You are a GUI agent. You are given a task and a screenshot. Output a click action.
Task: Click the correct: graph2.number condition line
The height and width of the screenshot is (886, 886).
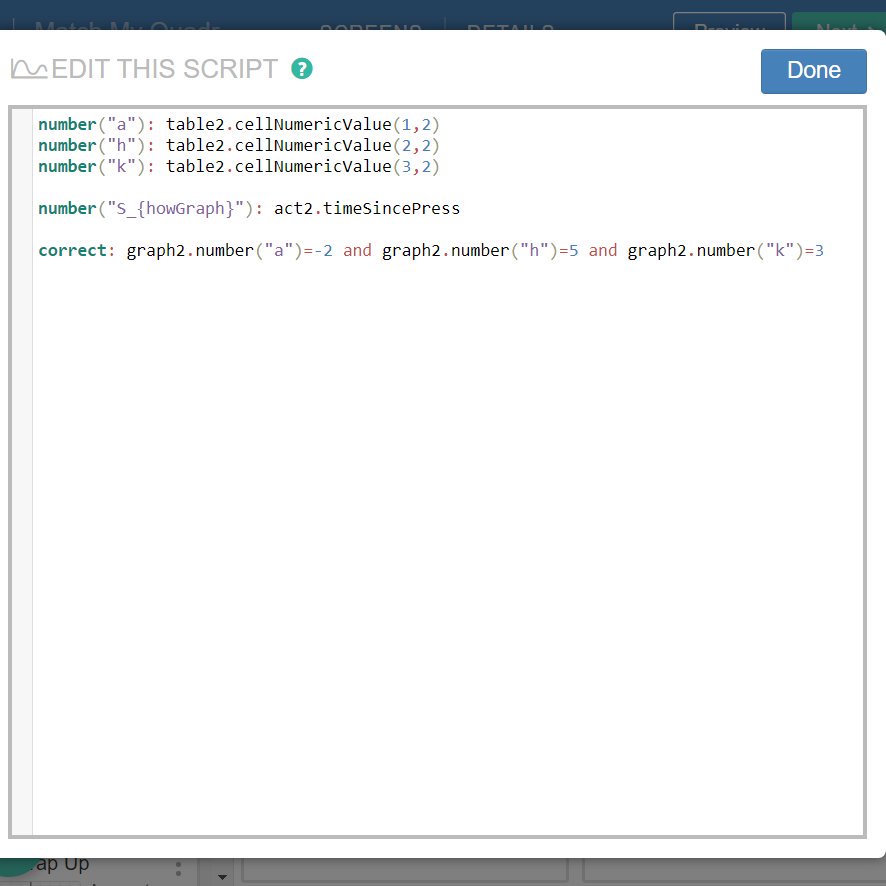pyautogui.click(x=431, y=250)
